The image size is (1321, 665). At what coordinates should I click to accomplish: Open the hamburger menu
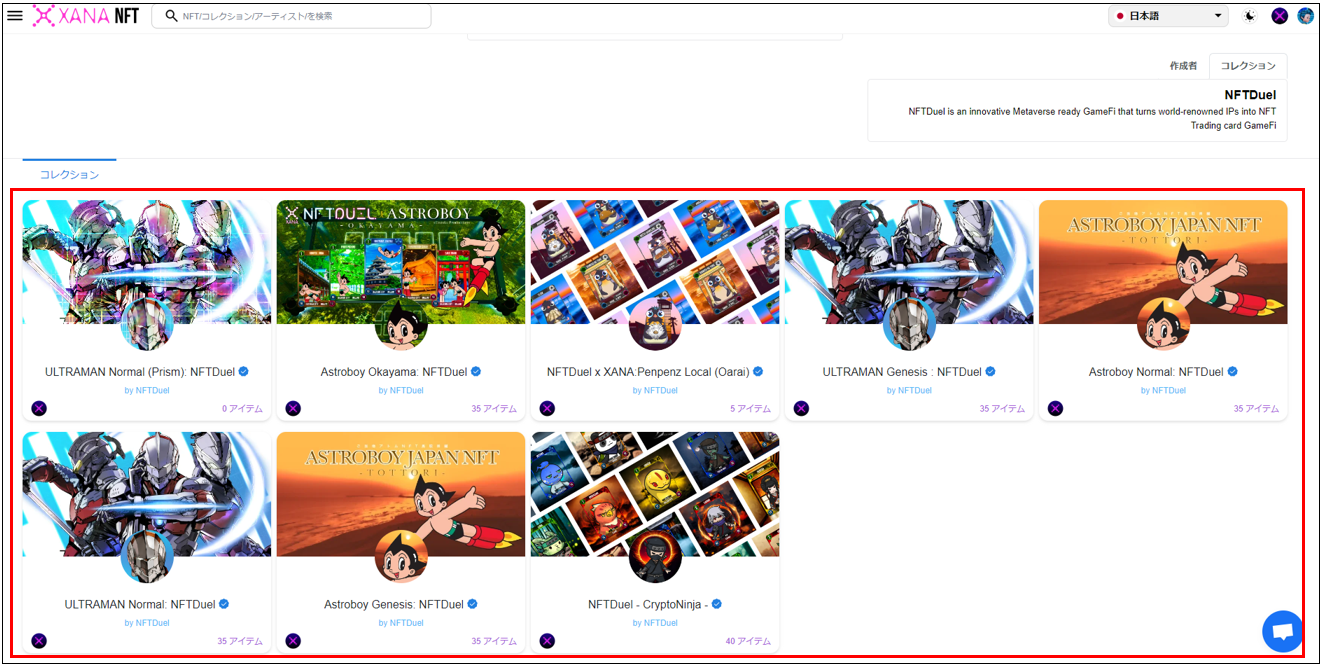[15, 16]
